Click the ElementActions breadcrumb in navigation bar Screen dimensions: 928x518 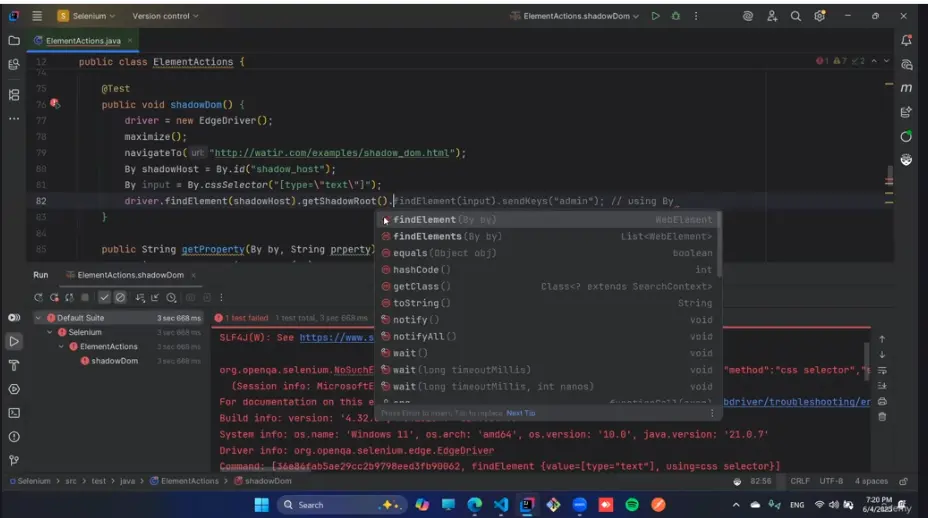pyautogui.click(x=184, y=481)
